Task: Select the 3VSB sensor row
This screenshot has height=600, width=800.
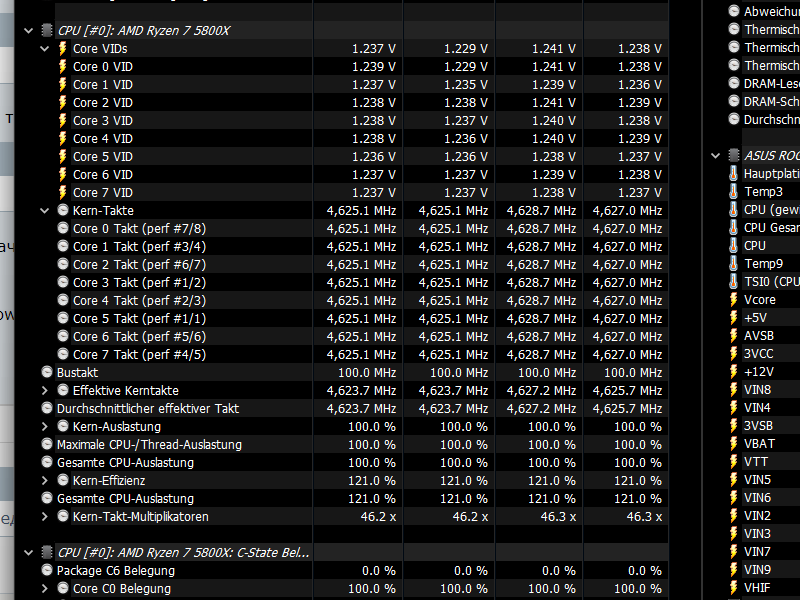Action: (763, 426)
